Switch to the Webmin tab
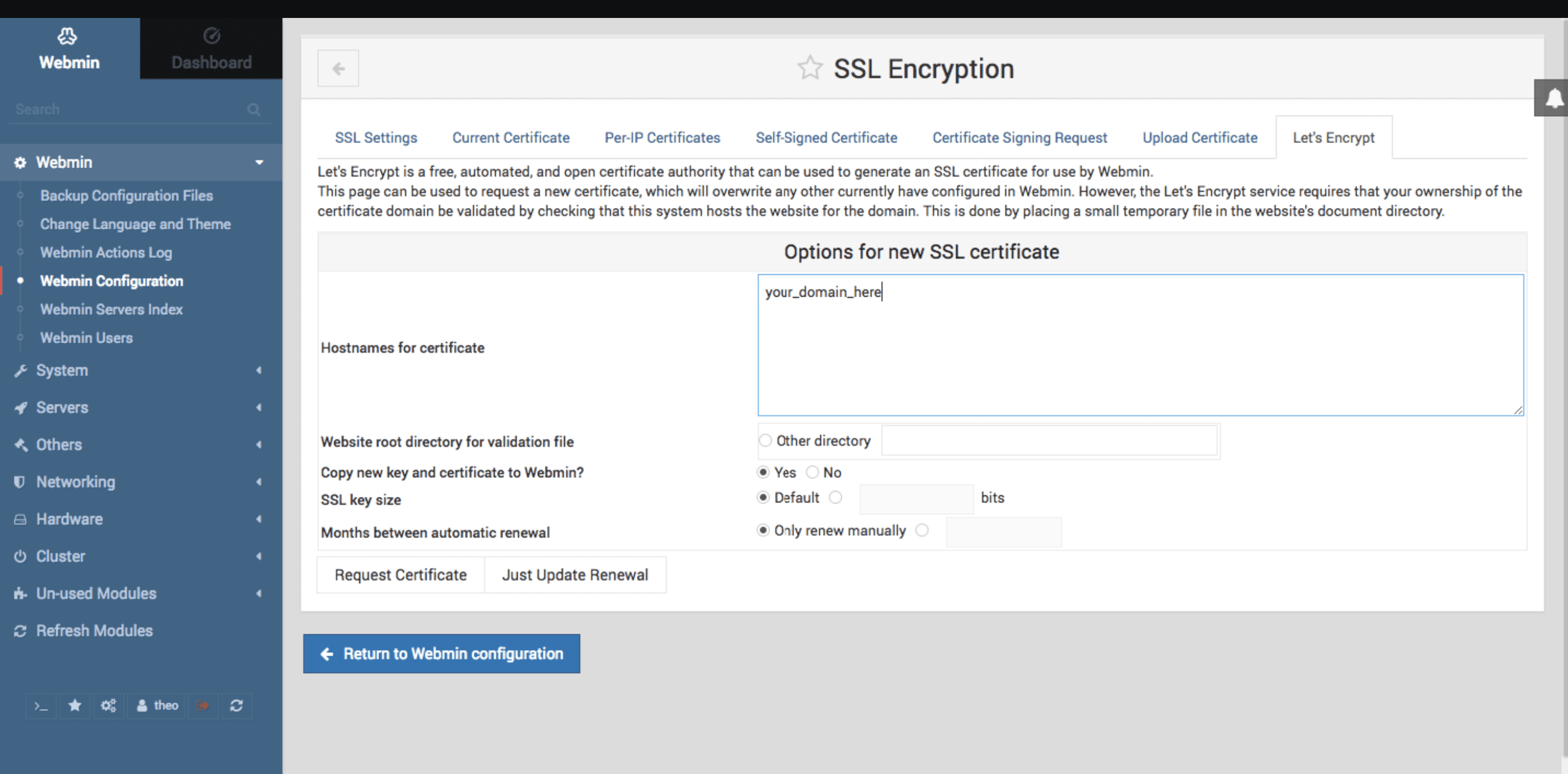 [70, 49]
